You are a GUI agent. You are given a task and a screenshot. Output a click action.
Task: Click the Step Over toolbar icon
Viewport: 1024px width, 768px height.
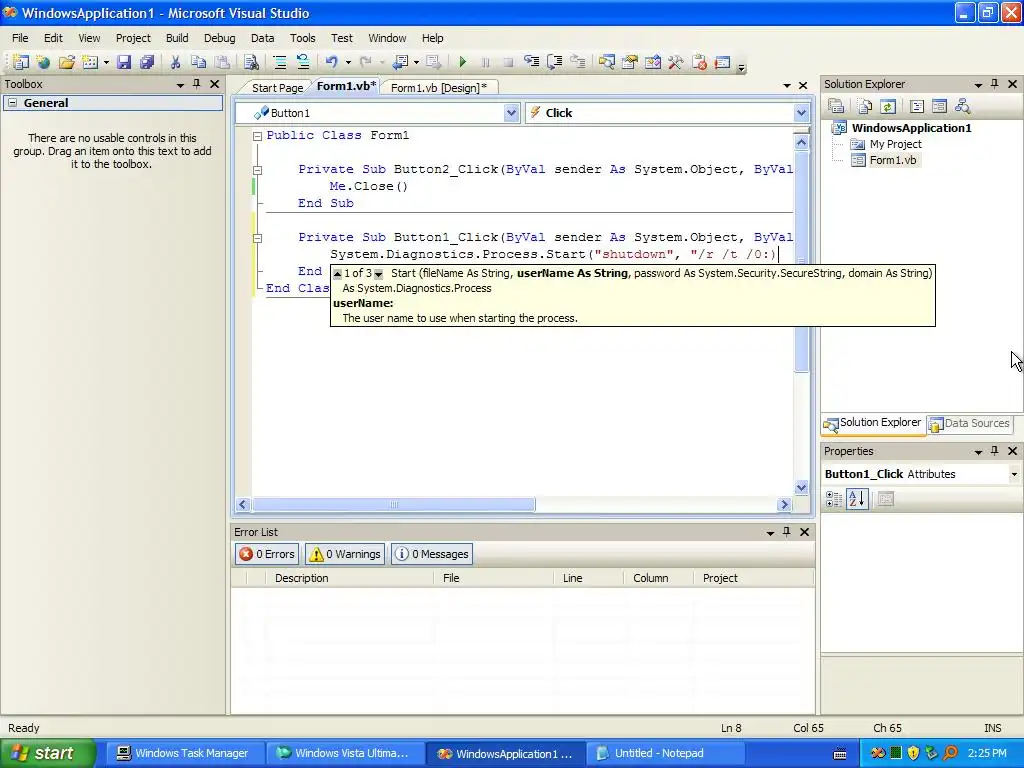coord(554,62)
